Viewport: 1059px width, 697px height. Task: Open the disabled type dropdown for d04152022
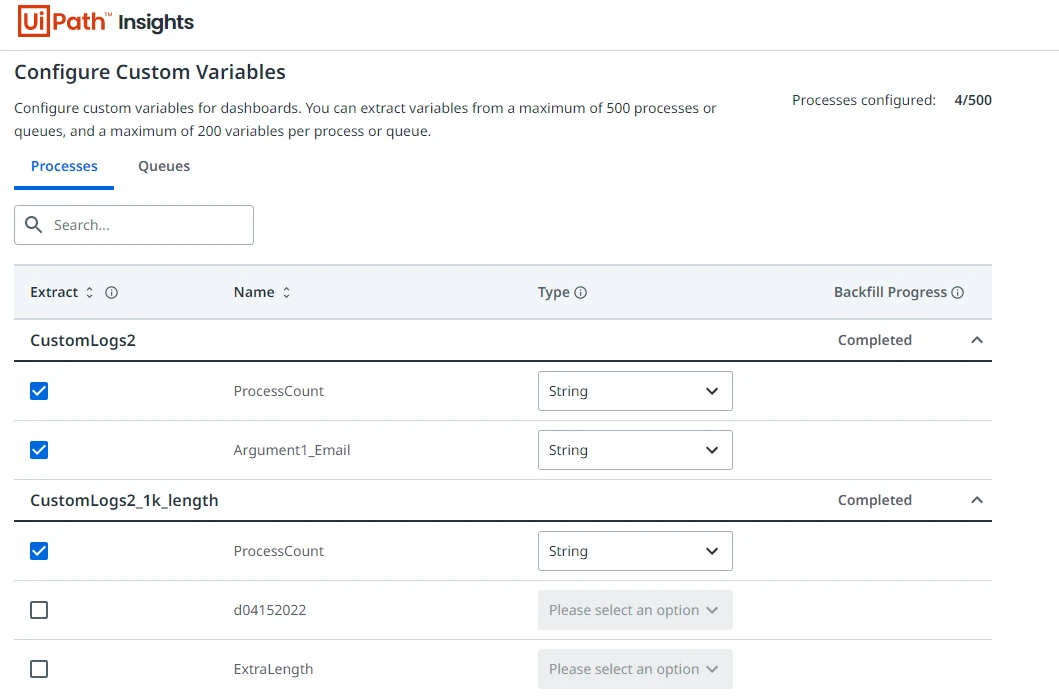(635, 610)
